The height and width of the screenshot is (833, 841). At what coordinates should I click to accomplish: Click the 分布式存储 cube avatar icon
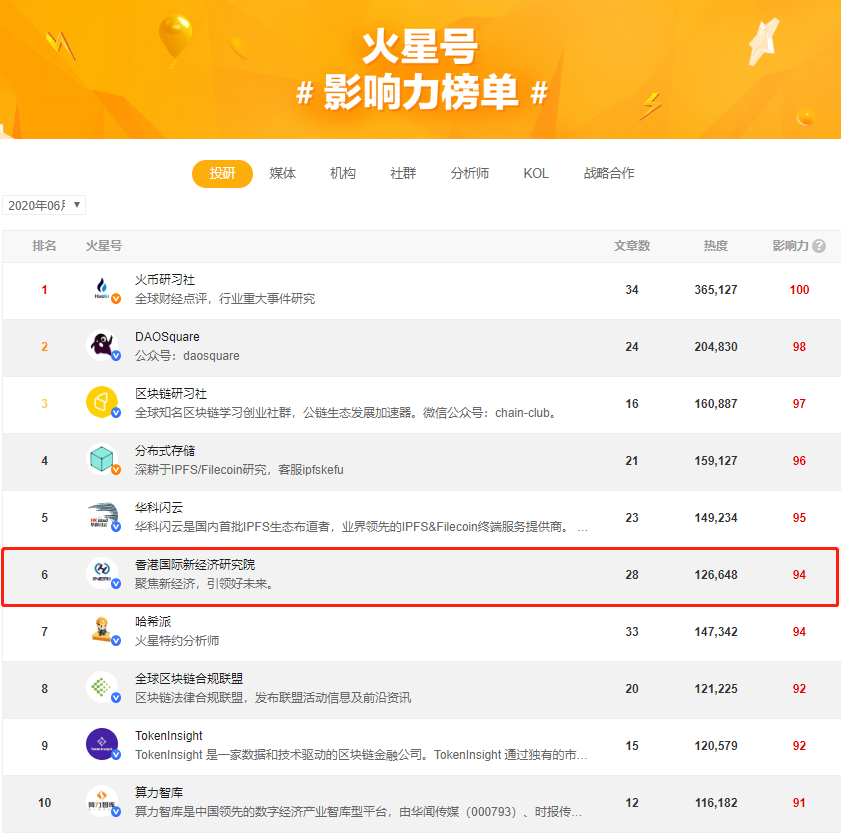click(102, 460)
